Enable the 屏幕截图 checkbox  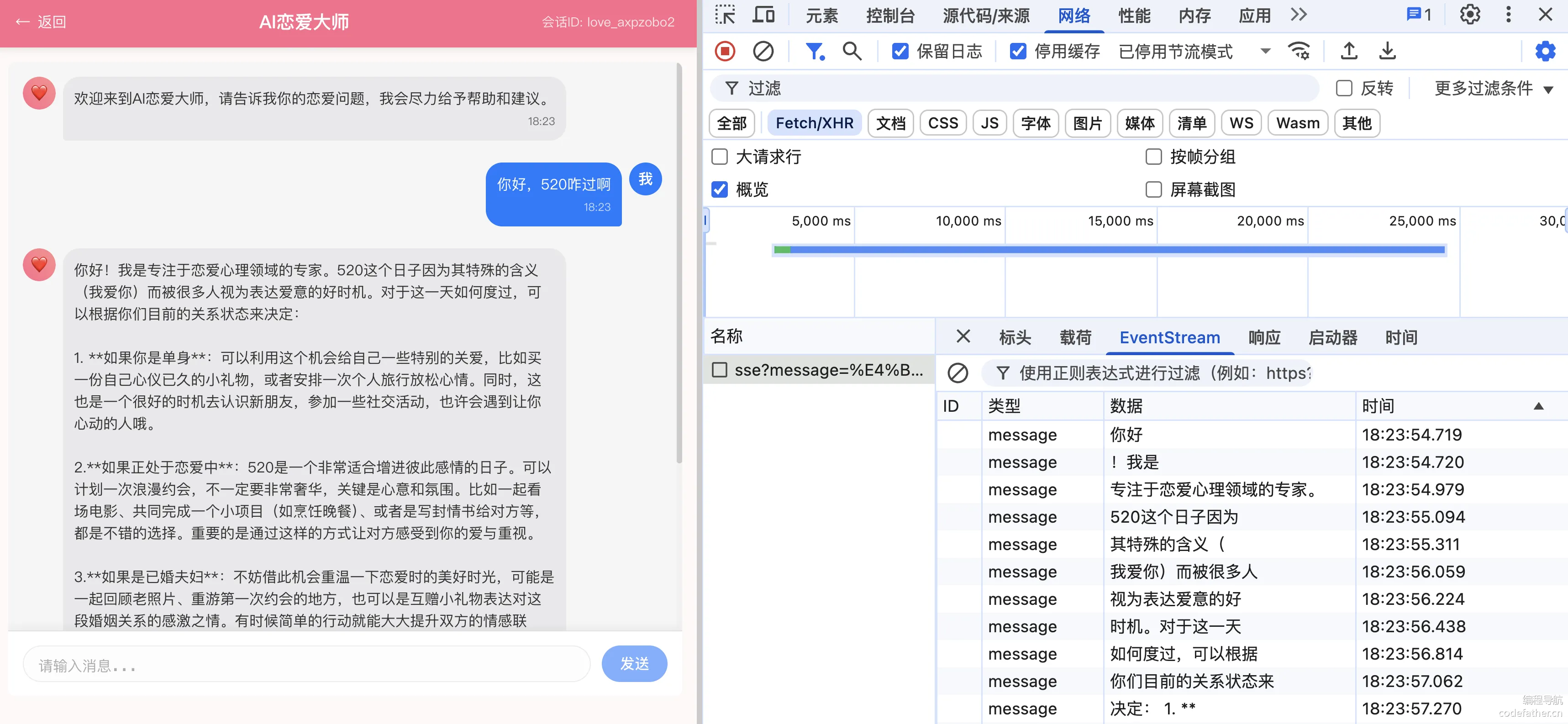[x=1153, y=190]
